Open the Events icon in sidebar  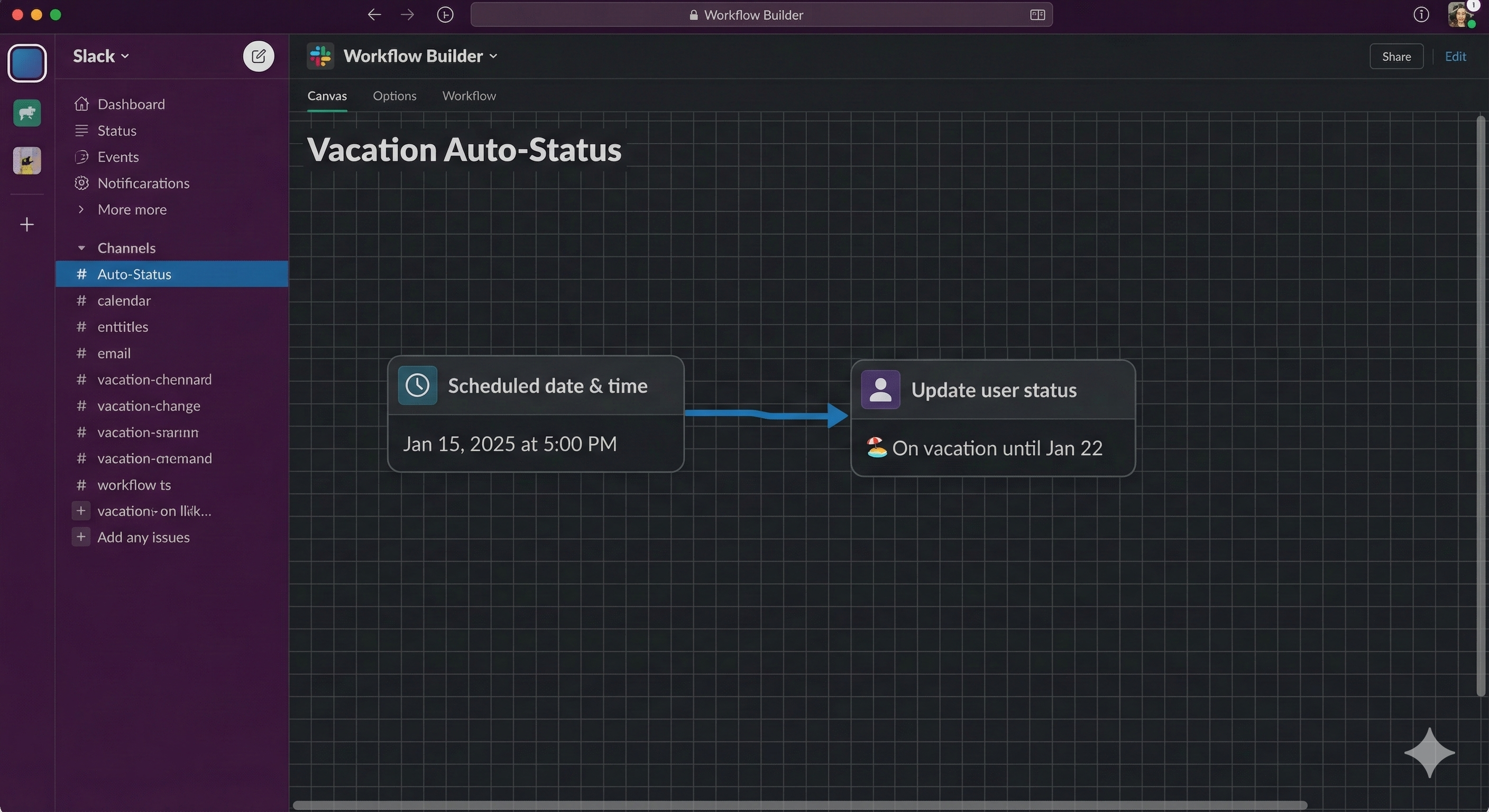tap(81, 156)
